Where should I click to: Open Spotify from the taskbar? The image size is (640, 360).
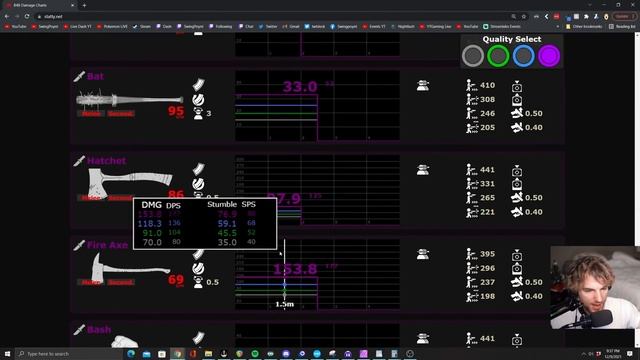255,353
